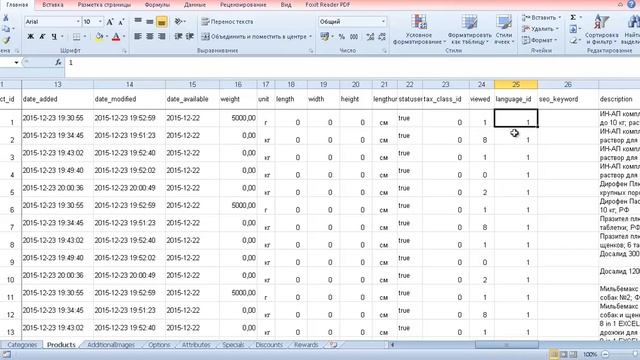Open number format dropdown Общий
Image resolution: width=640 pixels, height=360 pixels.
(383, 22)
